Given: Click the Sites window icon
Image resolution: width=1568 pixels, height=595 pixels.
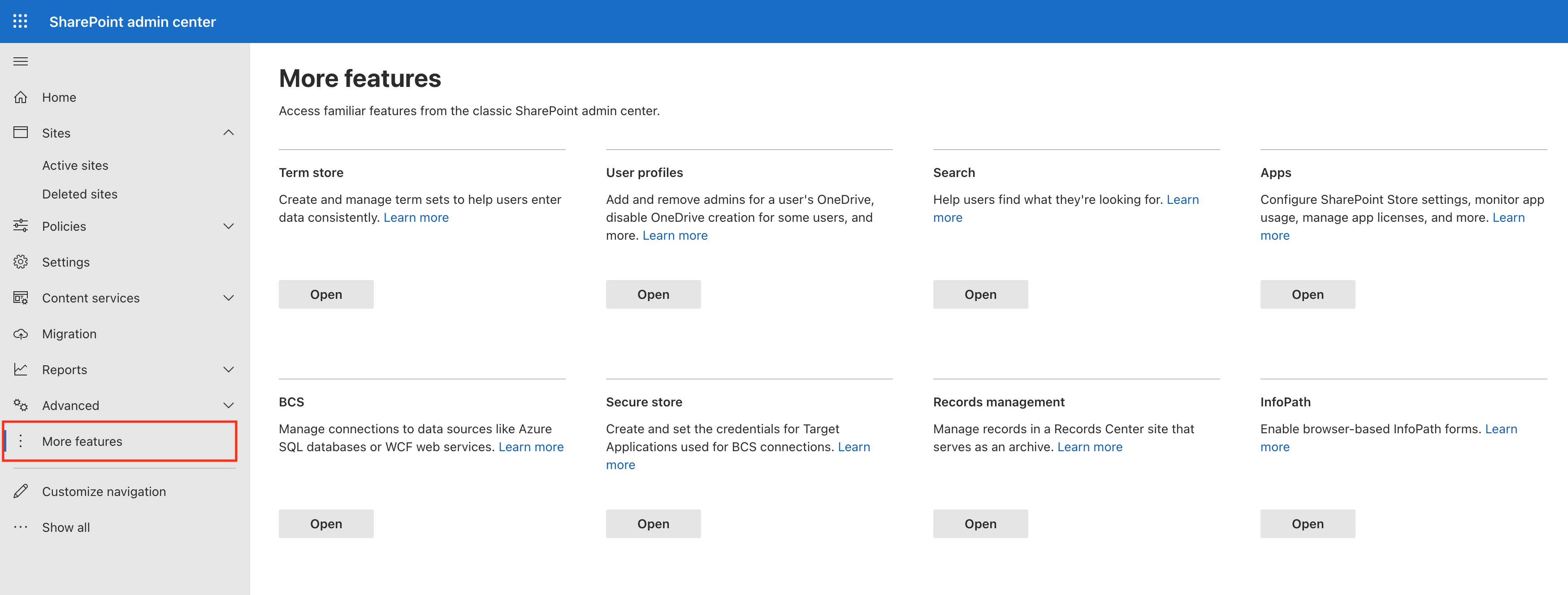Looking at the screenshot, I should [21, 133].
